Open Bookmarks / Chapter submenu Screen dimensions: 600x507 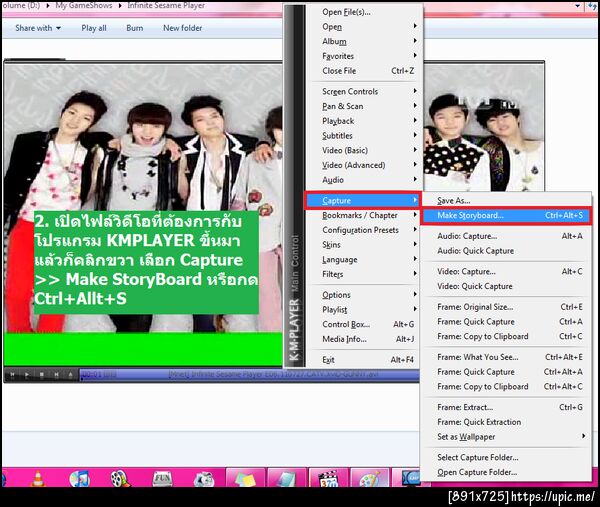point(364,215)
